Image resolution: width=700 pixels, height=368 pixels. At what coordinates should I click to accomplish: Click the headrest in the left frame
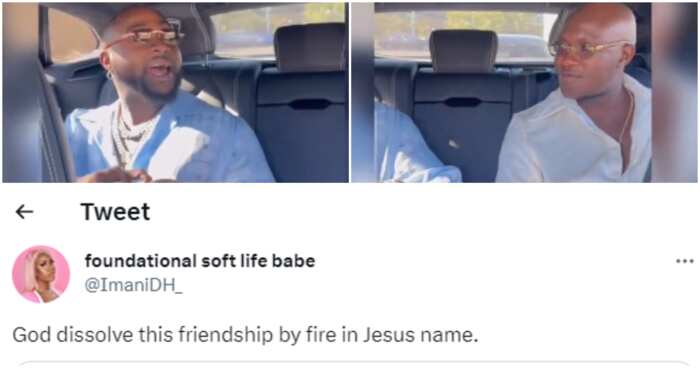click(x=310, y=48)
